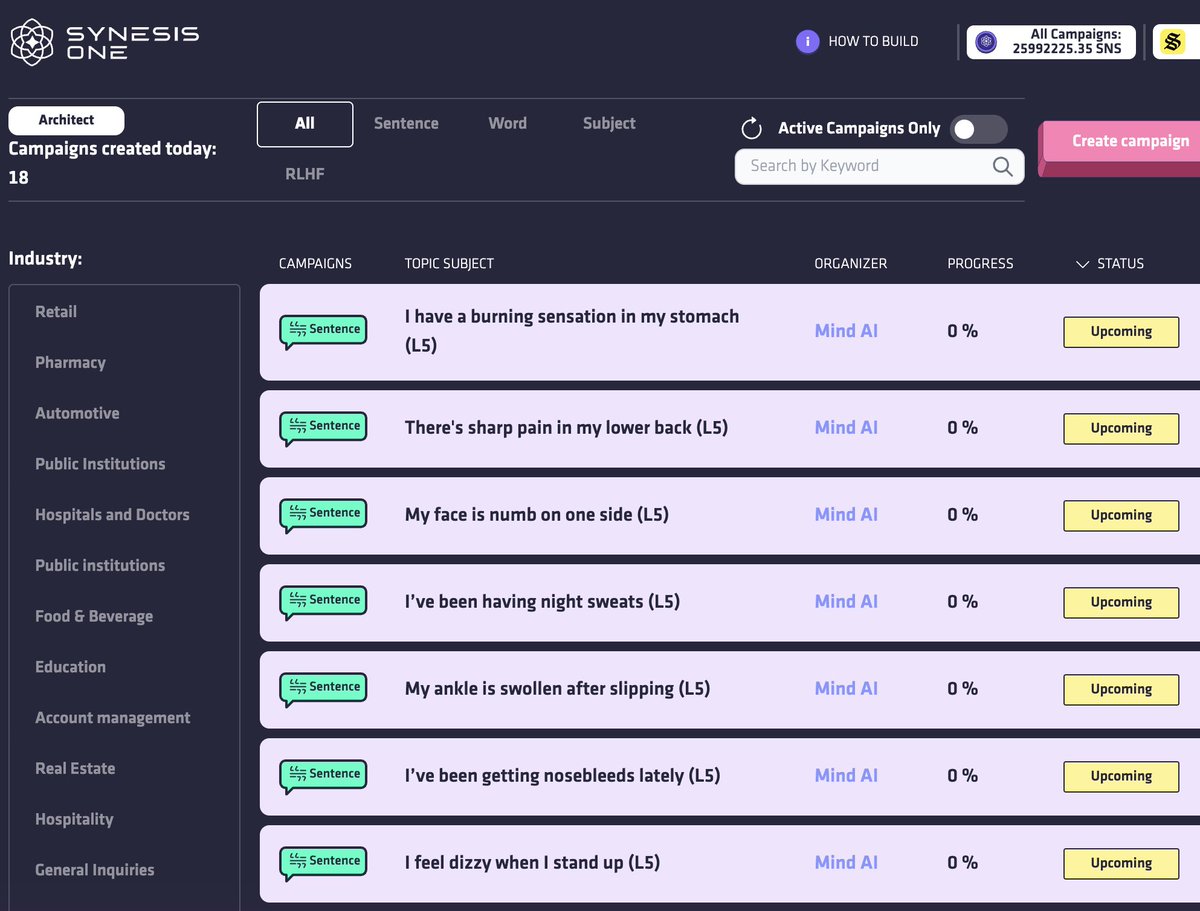Click the Synesis One logo icon
The width and height of the screenshot is (1200, 911).
click(30, 41)
